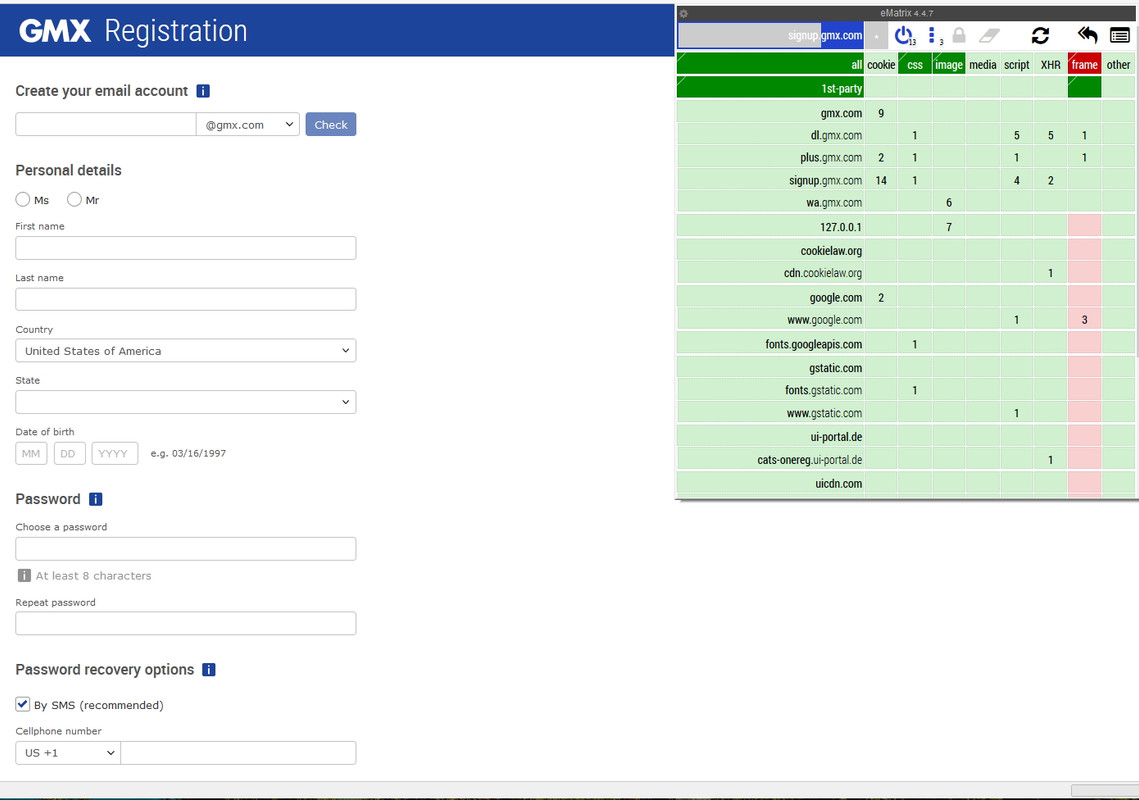Click the 'other' column header
1139x800 pixels.
click(1118, 64)
